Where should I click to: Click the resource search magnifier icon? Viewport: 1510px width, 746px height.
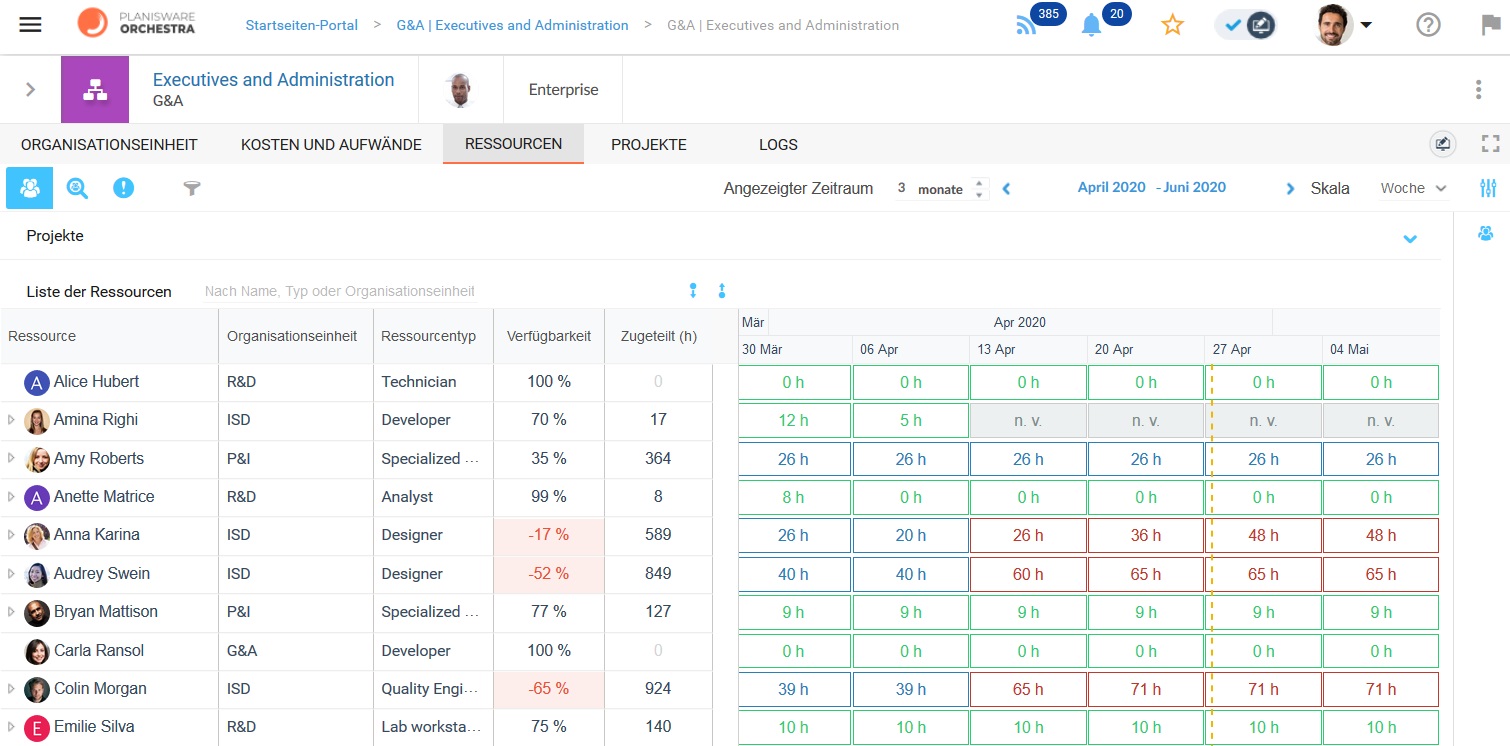click(x=77, y=188)
